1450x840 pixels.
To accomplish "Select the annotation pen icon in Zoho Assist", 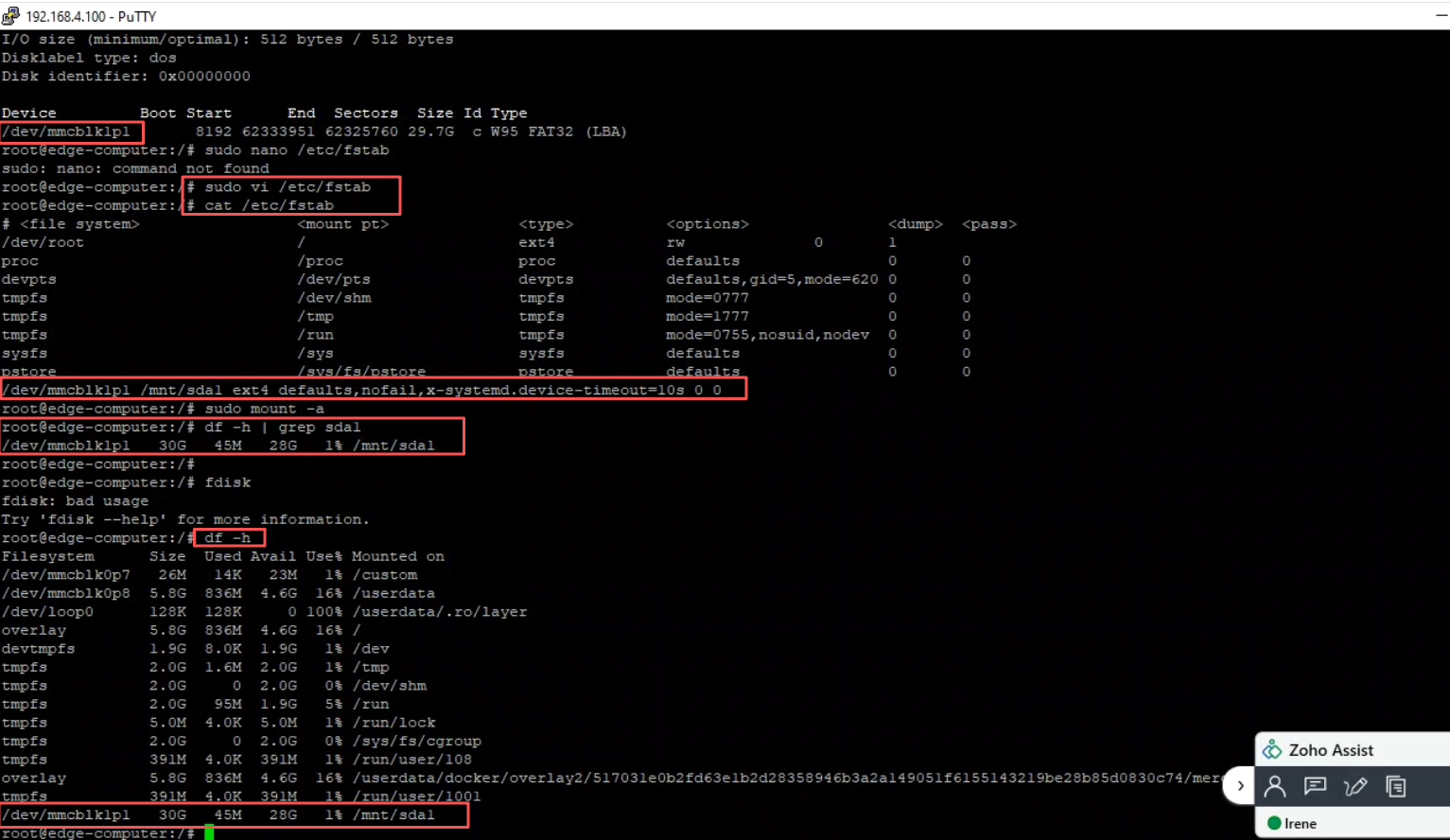I will click(x=1355, y=786).
